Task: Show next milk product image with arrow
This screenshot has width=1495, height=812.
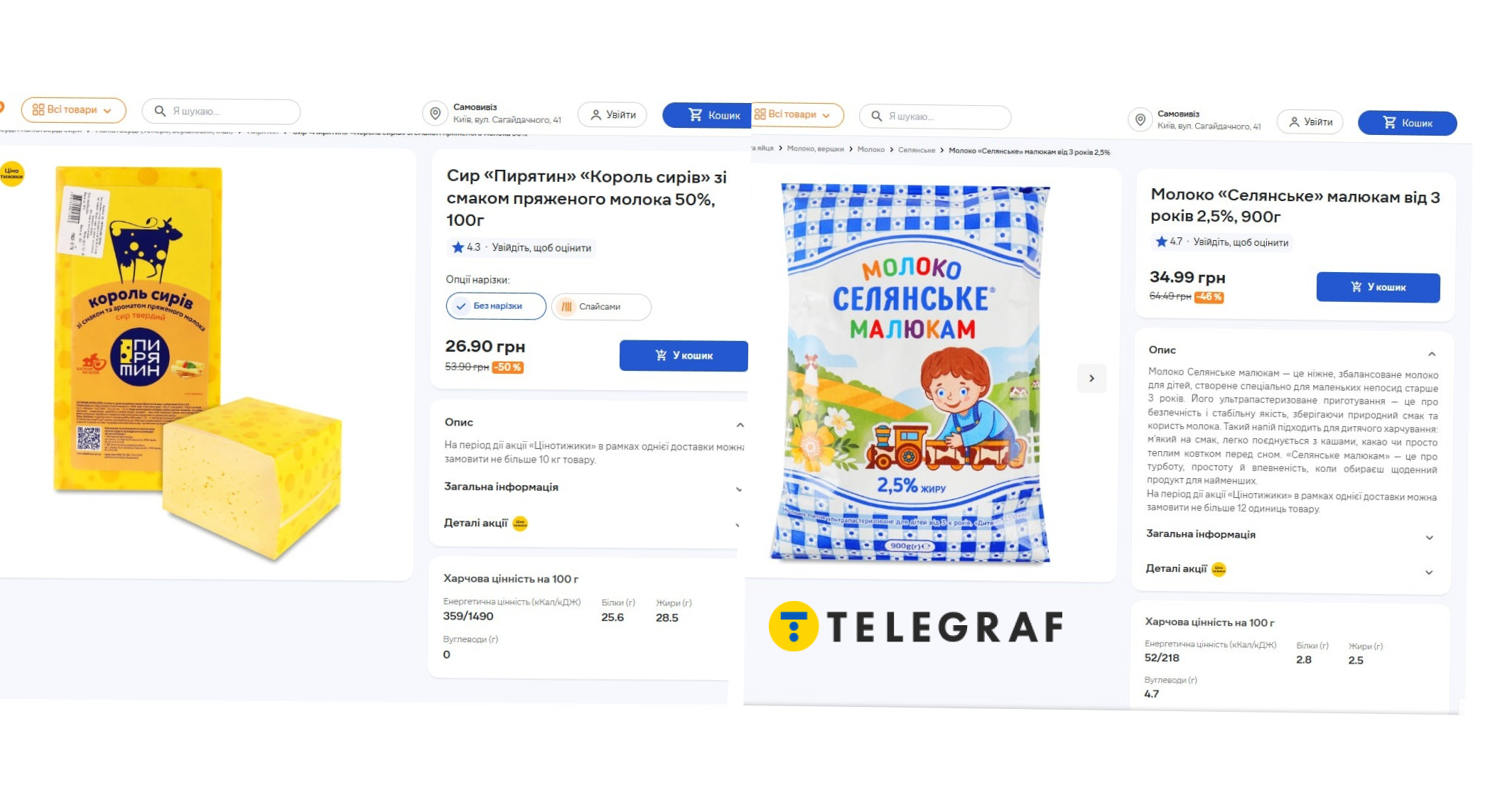Action: click(x=1091, y=378)
